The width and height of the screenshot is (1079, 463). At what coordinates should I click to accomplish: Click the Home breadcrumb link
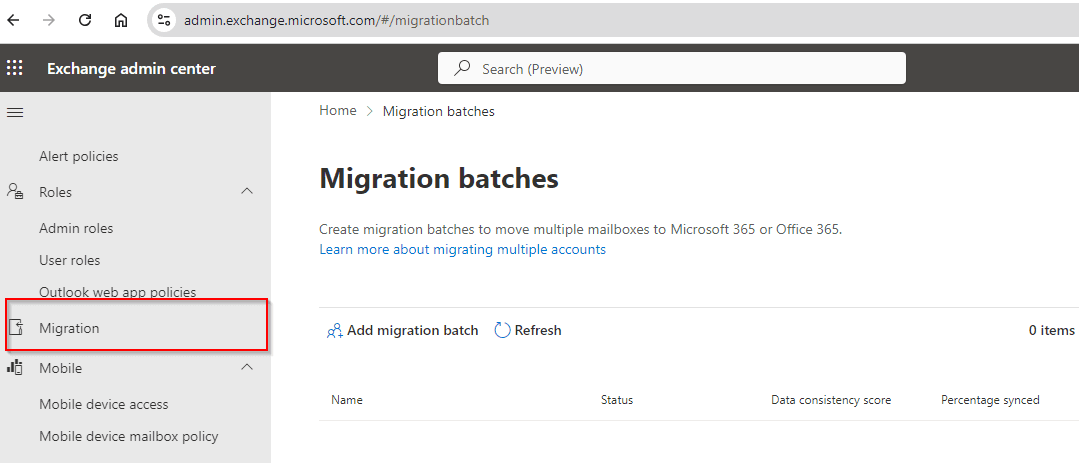[x=337, y=111]
